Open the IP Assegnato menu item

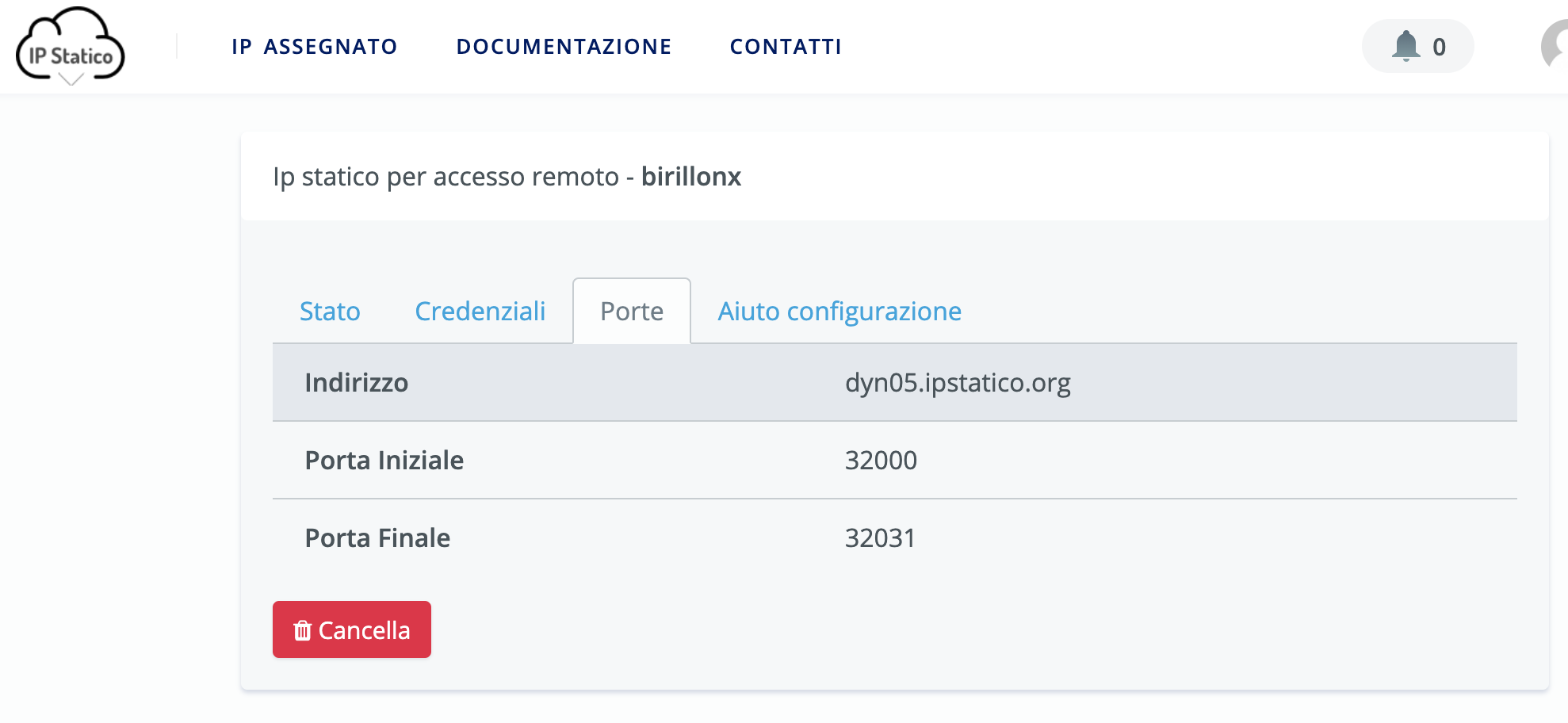(314, 47)
